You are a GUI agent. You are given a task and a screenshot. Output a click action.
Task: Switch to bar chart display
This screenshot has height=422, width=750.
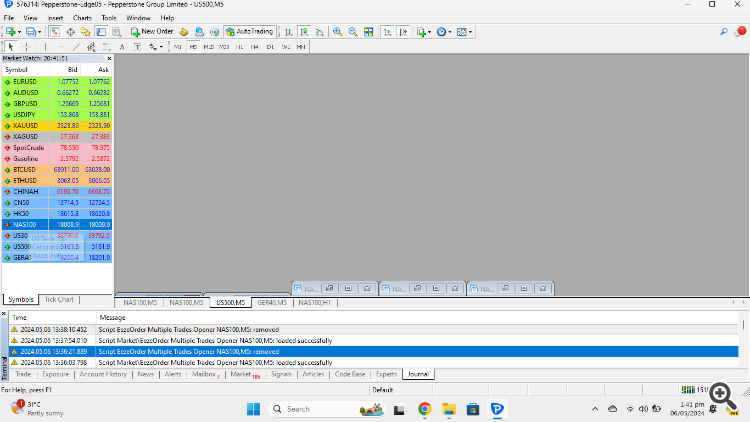point(288,32)
